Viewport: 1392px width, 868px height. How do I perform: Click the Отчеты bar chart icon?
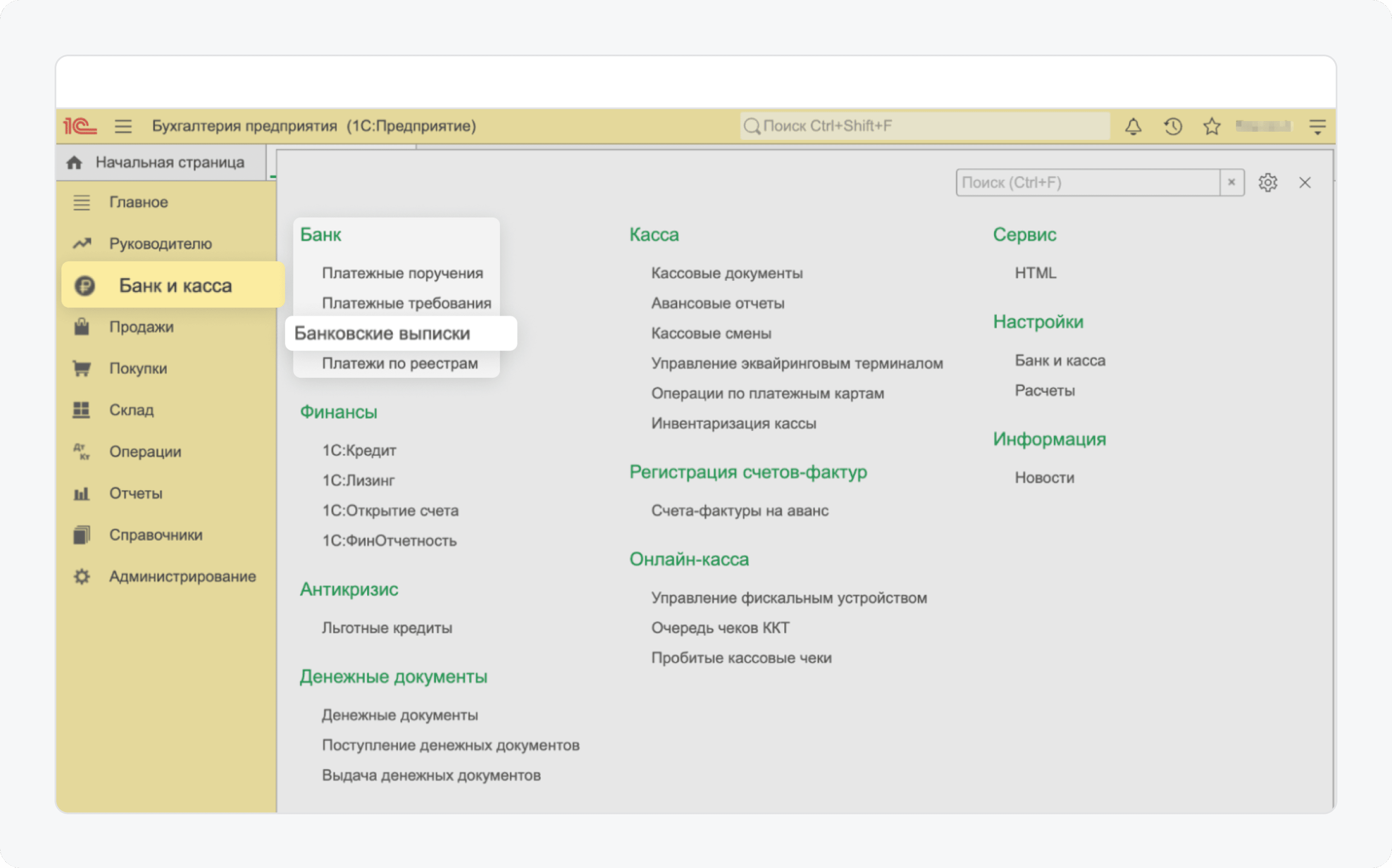[x=81, y=493]
